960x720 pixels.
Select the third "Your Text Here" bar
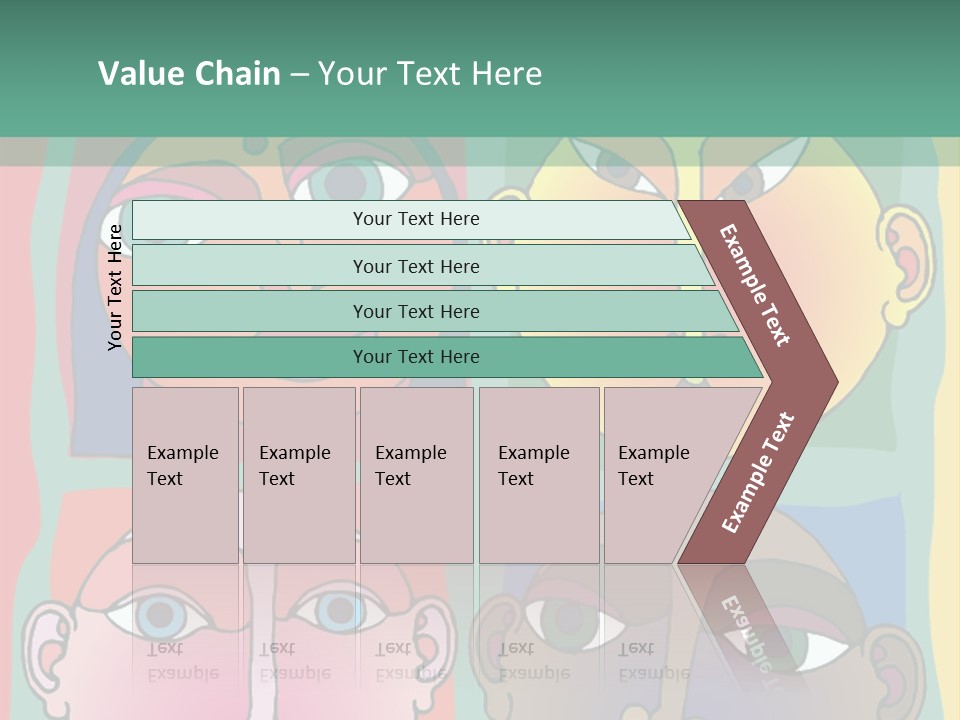click(415, 311)
